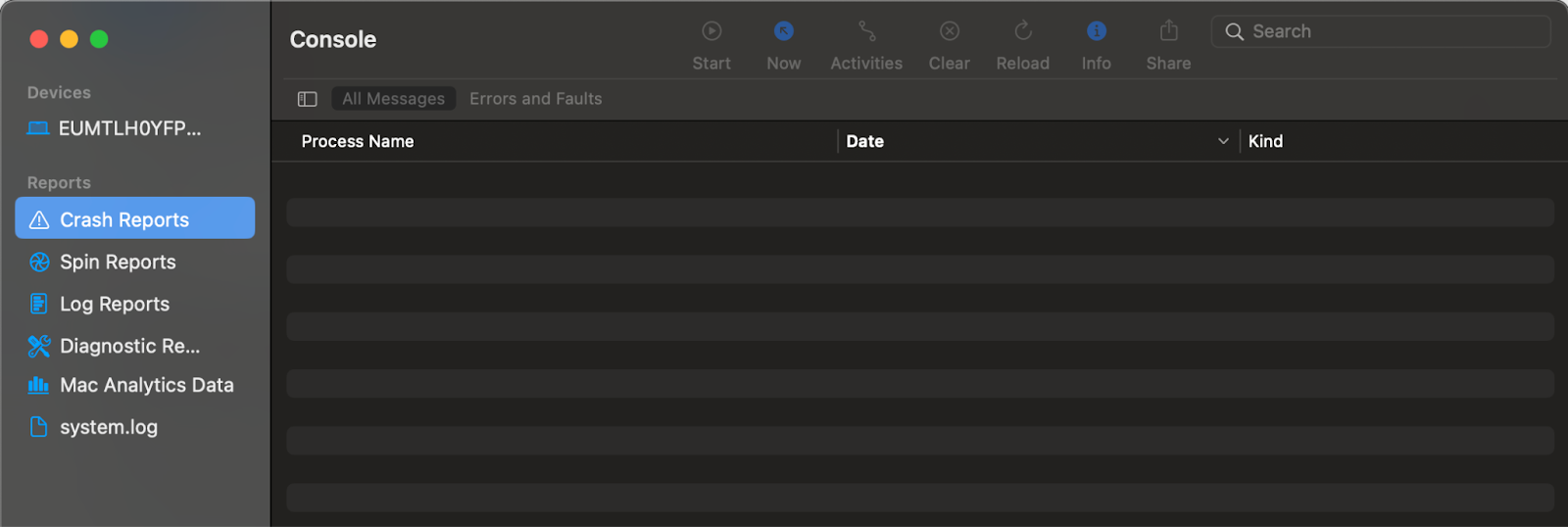Open the Activities toolbar icon
The image size is (1568, 527).
866,32
